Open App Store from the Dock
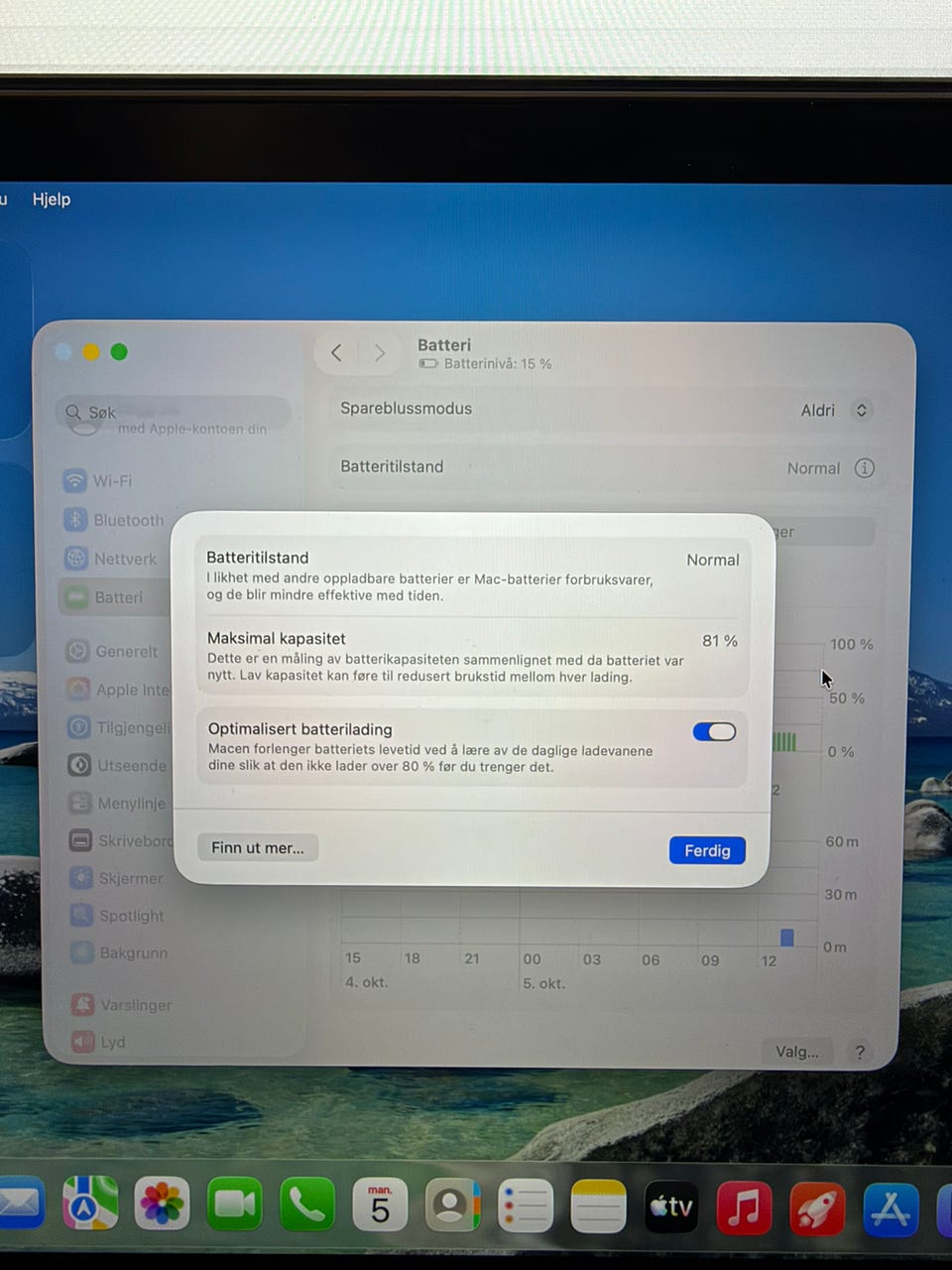 891,1209
